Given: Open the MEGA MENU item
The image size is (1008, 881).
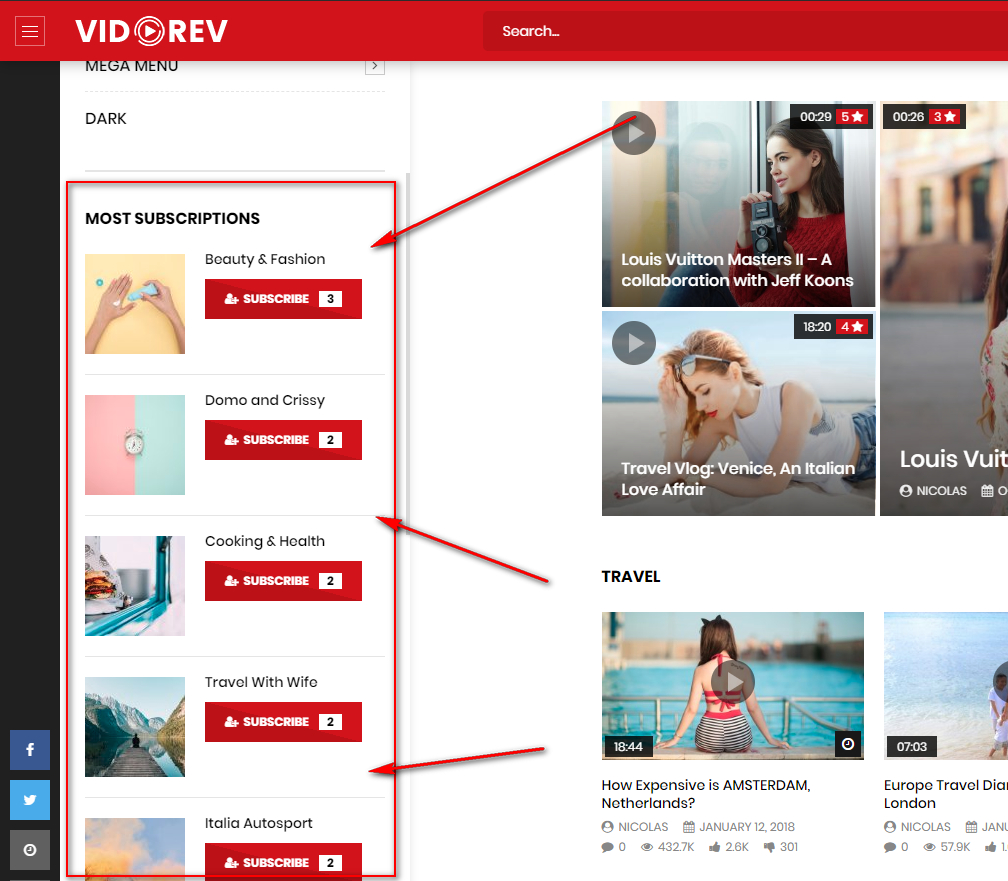Looking at the screenshot, I should pyautogui.click(x=132, y=66).
